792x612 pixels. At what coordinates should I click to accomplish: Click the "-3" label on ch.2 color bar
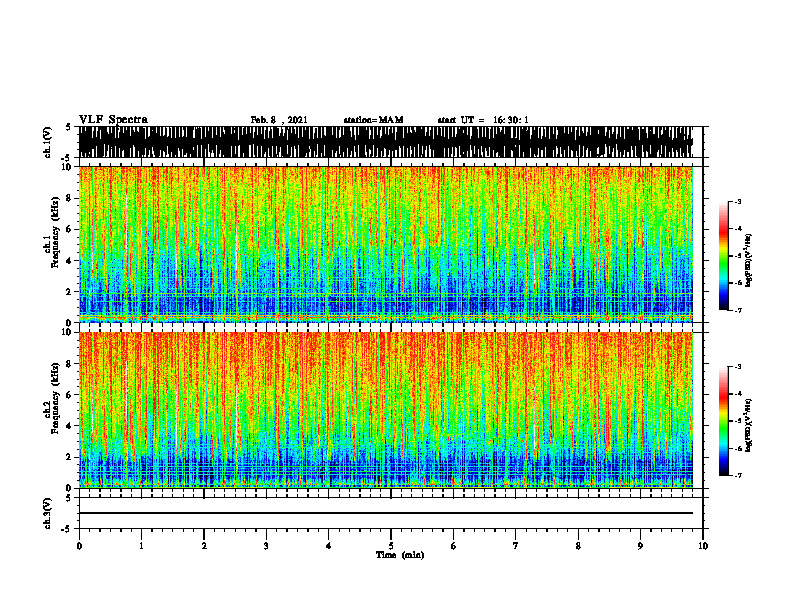(x=738, y=367)
